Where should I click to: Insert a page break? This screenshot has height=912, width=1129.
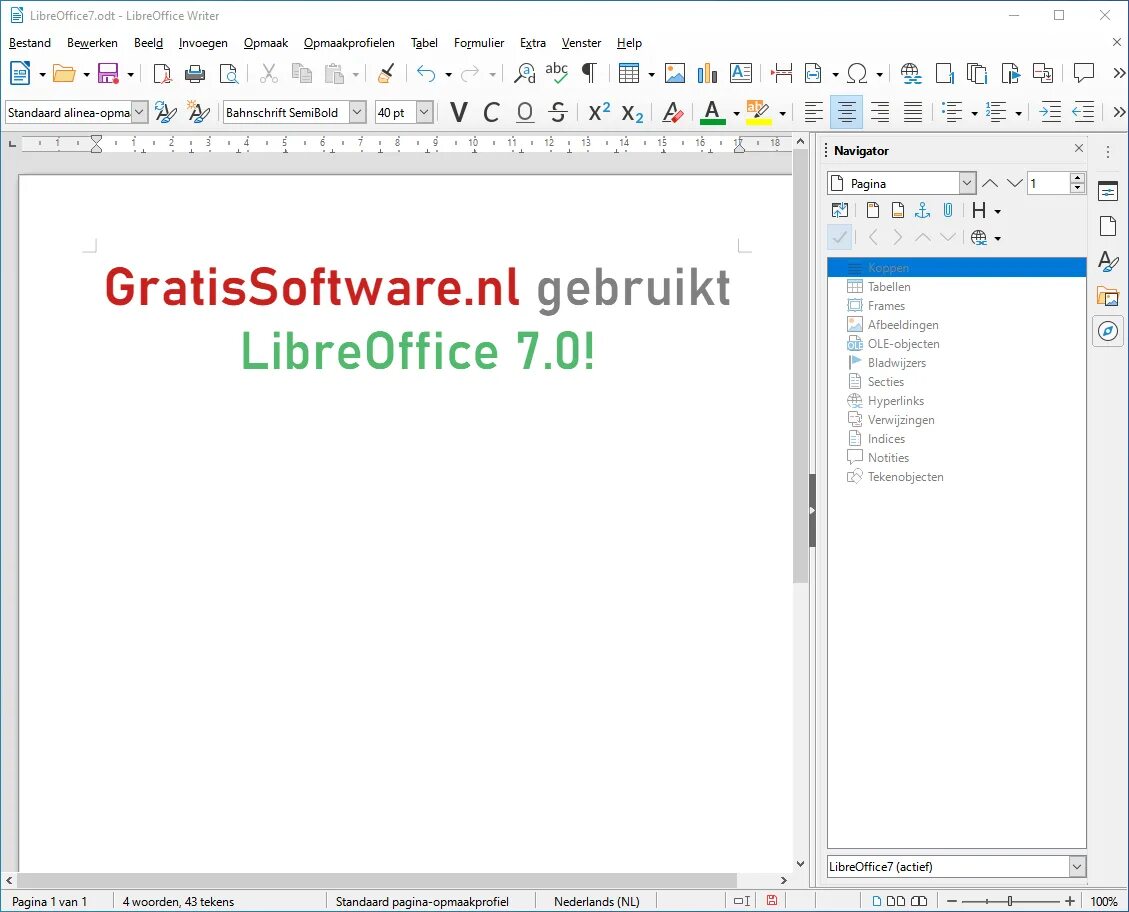point(781,73)
